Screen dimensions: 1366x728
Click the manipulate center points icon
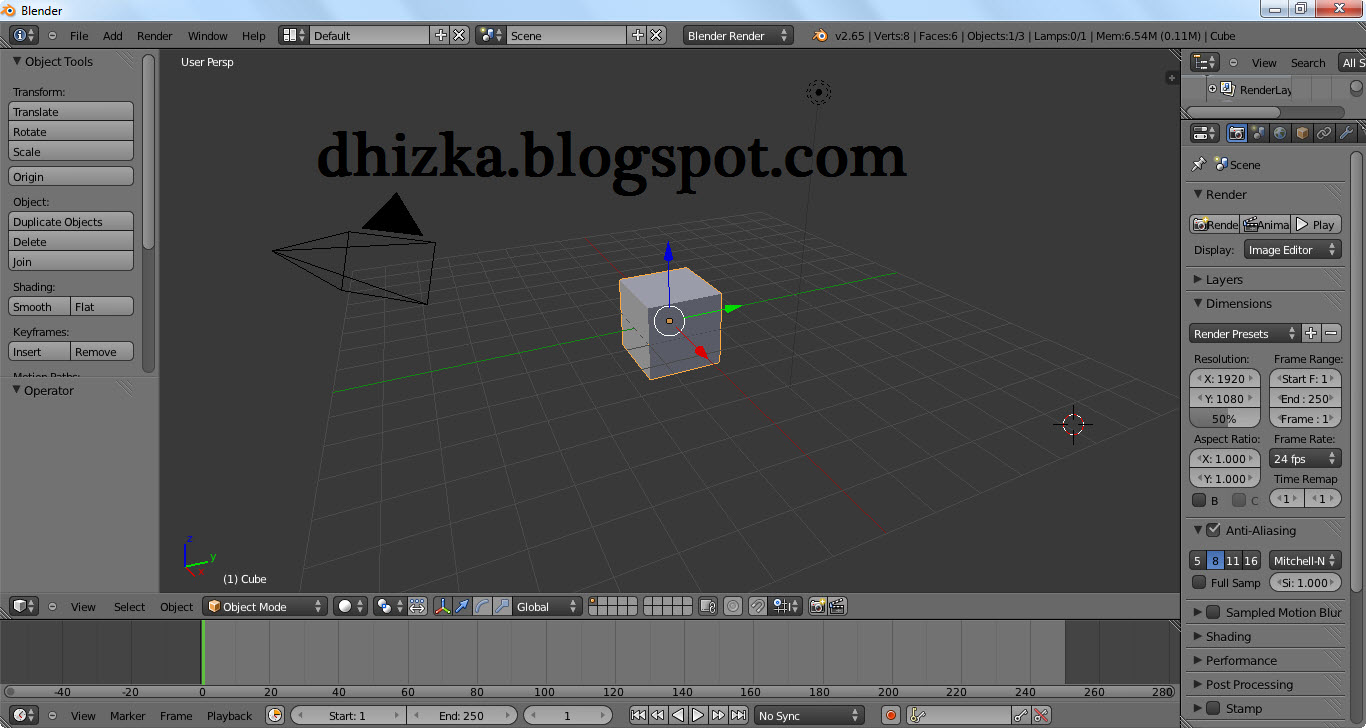418,606
